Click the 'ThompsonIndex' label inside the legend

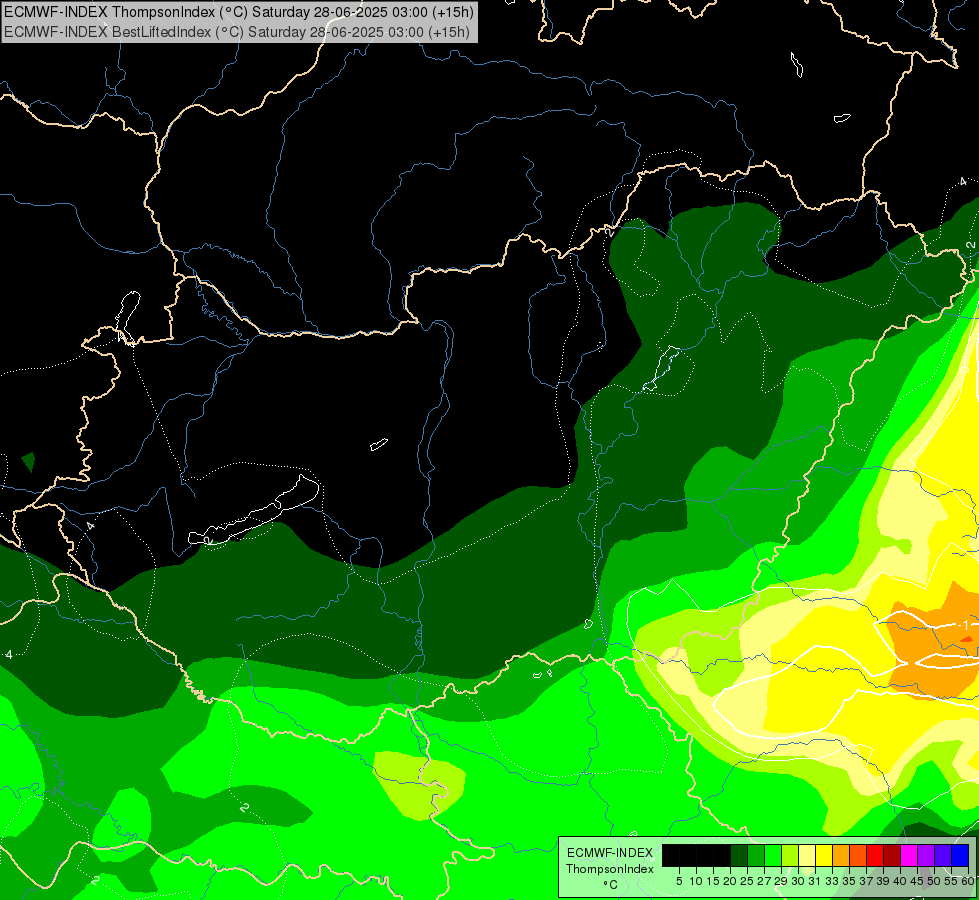pyautogui.click(x=609, y=869)
